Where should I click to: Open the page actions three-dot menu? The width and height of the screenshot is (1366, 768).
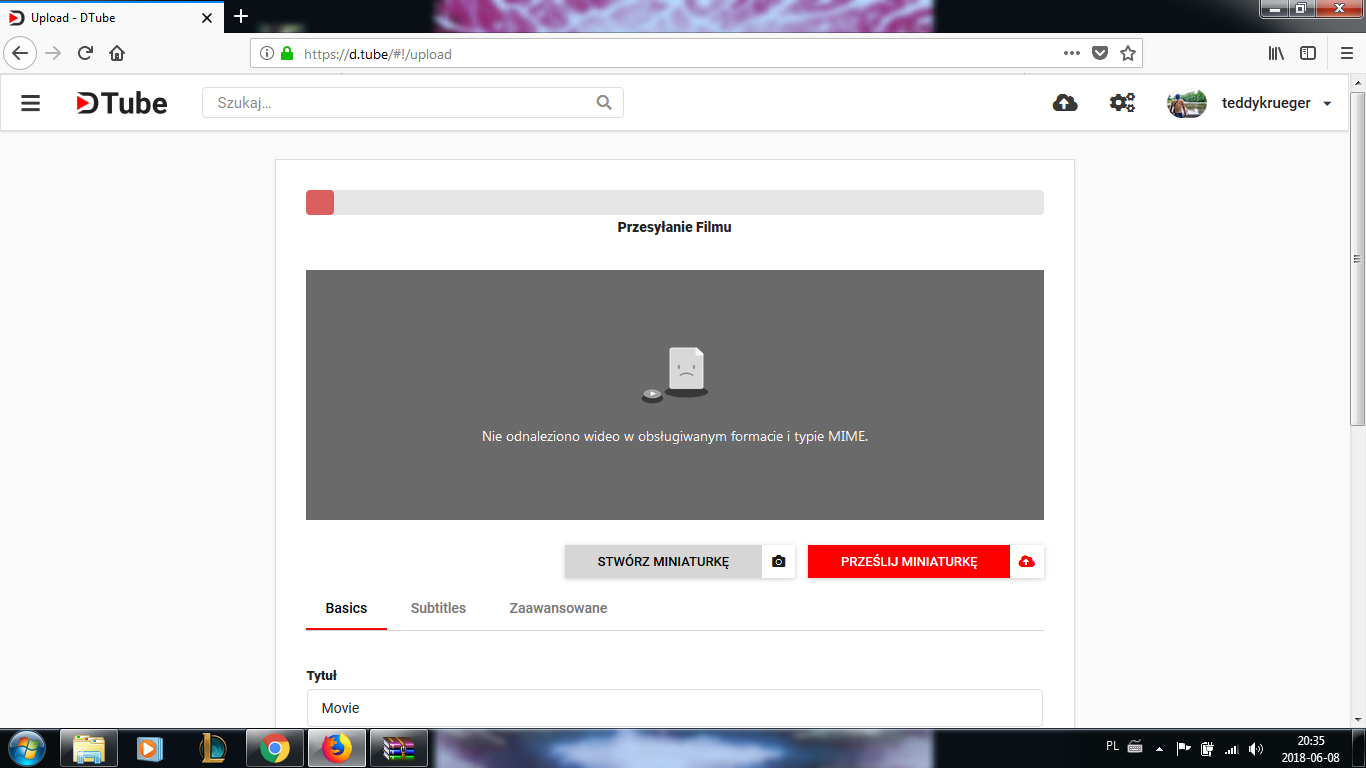tap(1072, 54)
